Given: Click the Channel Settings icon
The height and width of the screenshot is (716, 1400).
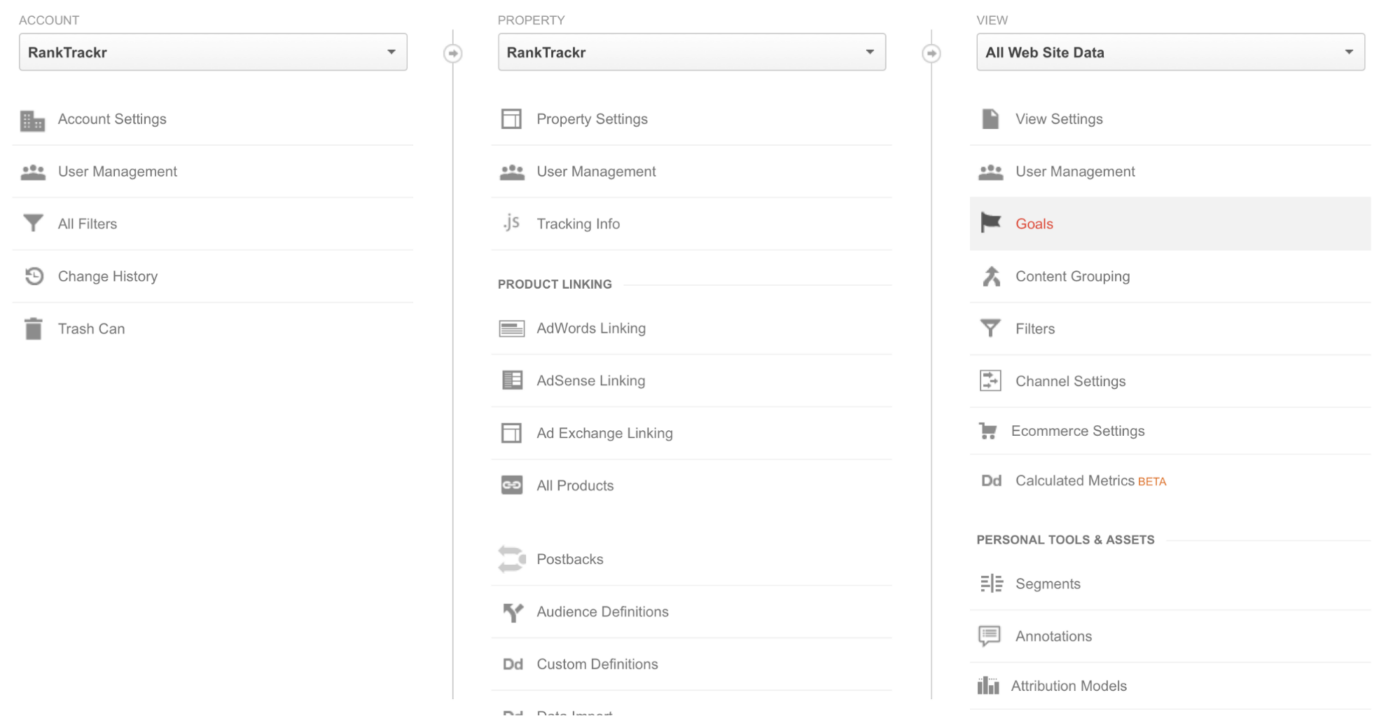Looking at the screenshot, I should pos(990,381).
